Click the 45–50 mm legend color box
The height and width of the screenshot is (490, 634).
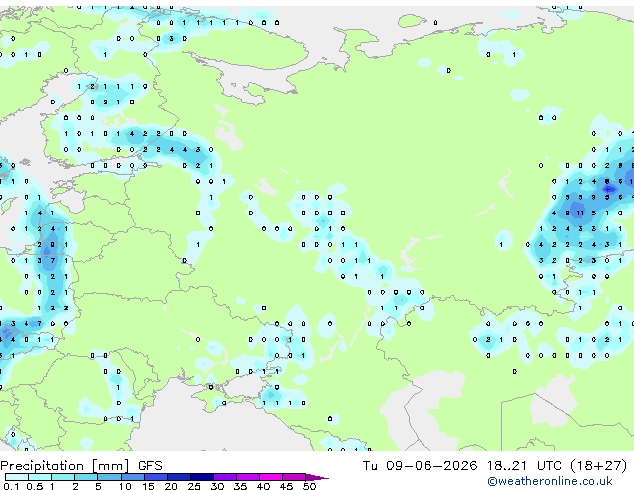[x=294, y=477]
